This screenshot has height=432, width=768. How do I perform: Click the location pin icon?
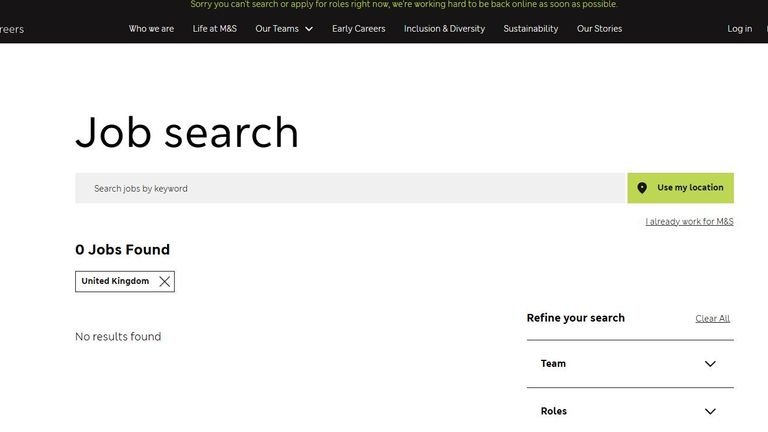(x=642, y=188)
